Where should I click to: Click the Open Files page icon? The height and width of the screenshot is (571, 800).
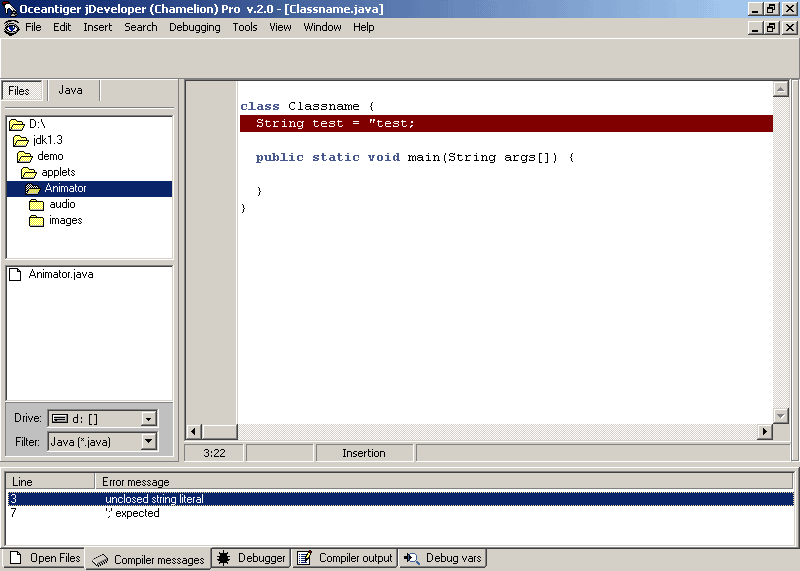pos(16,558)
